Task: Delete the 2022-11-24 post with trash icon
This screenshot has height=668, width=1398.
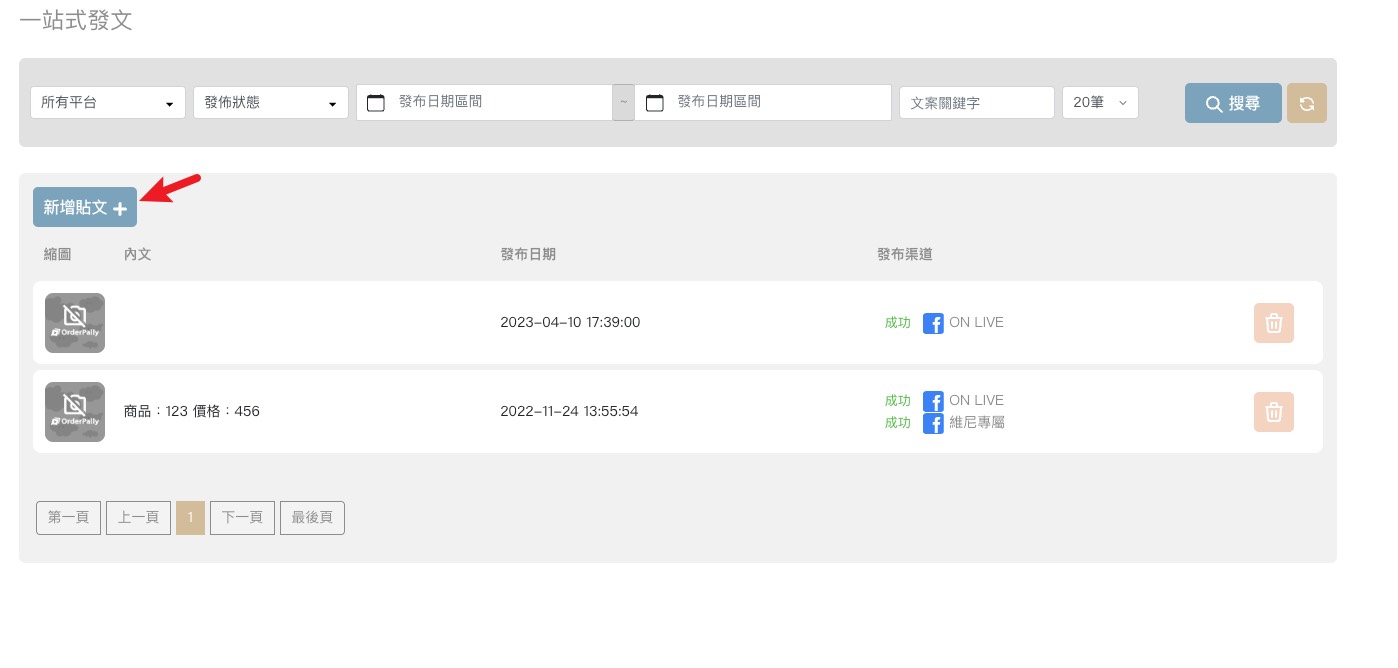Action: point(1273,412)
